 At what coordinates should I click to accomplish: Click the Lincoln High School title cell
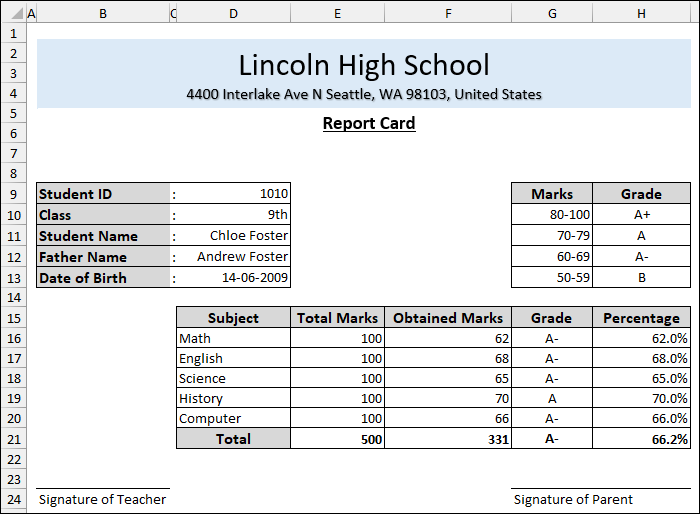[364, 66]
